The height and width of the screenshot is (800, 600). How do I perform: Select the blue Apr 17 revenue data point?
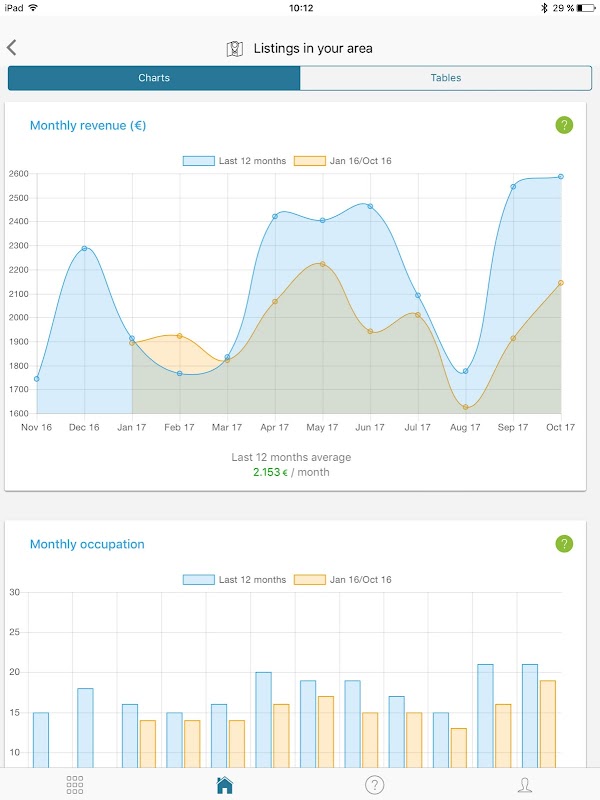coord(275,216)
